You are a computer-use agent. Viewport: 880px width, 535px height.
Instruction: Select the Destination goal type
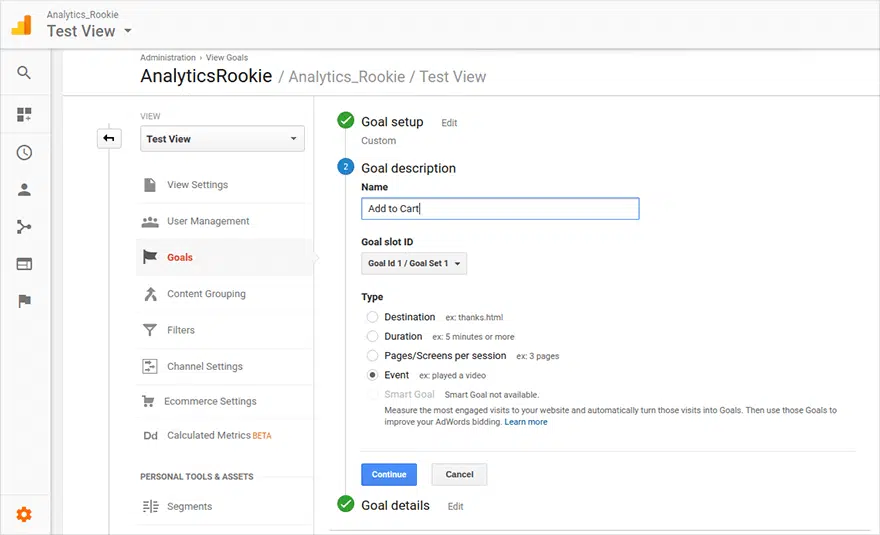373,317
